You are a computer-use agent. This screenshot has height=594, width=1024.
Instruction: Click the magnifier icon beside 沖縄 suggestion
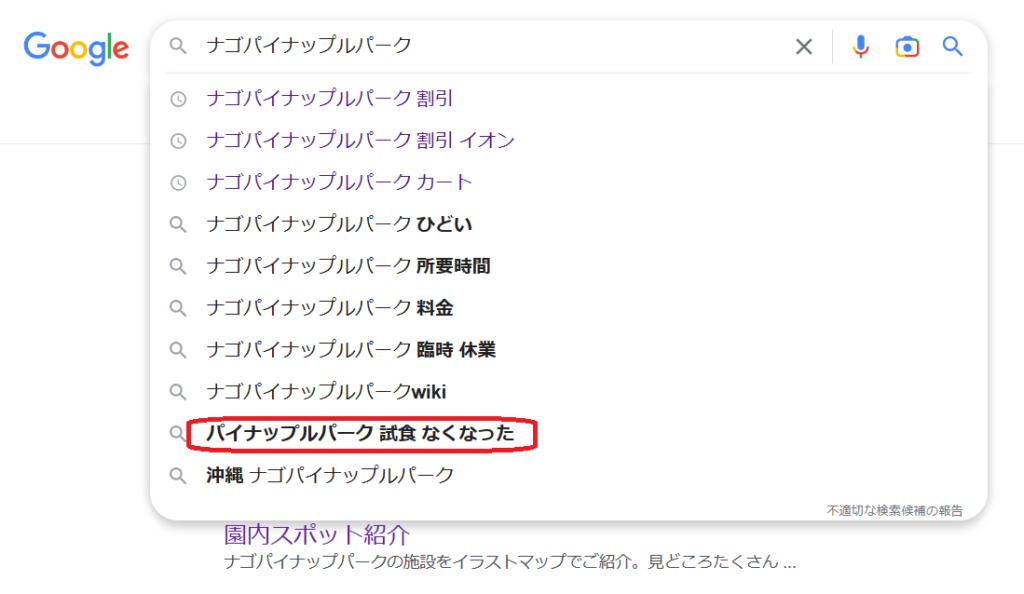178,475
